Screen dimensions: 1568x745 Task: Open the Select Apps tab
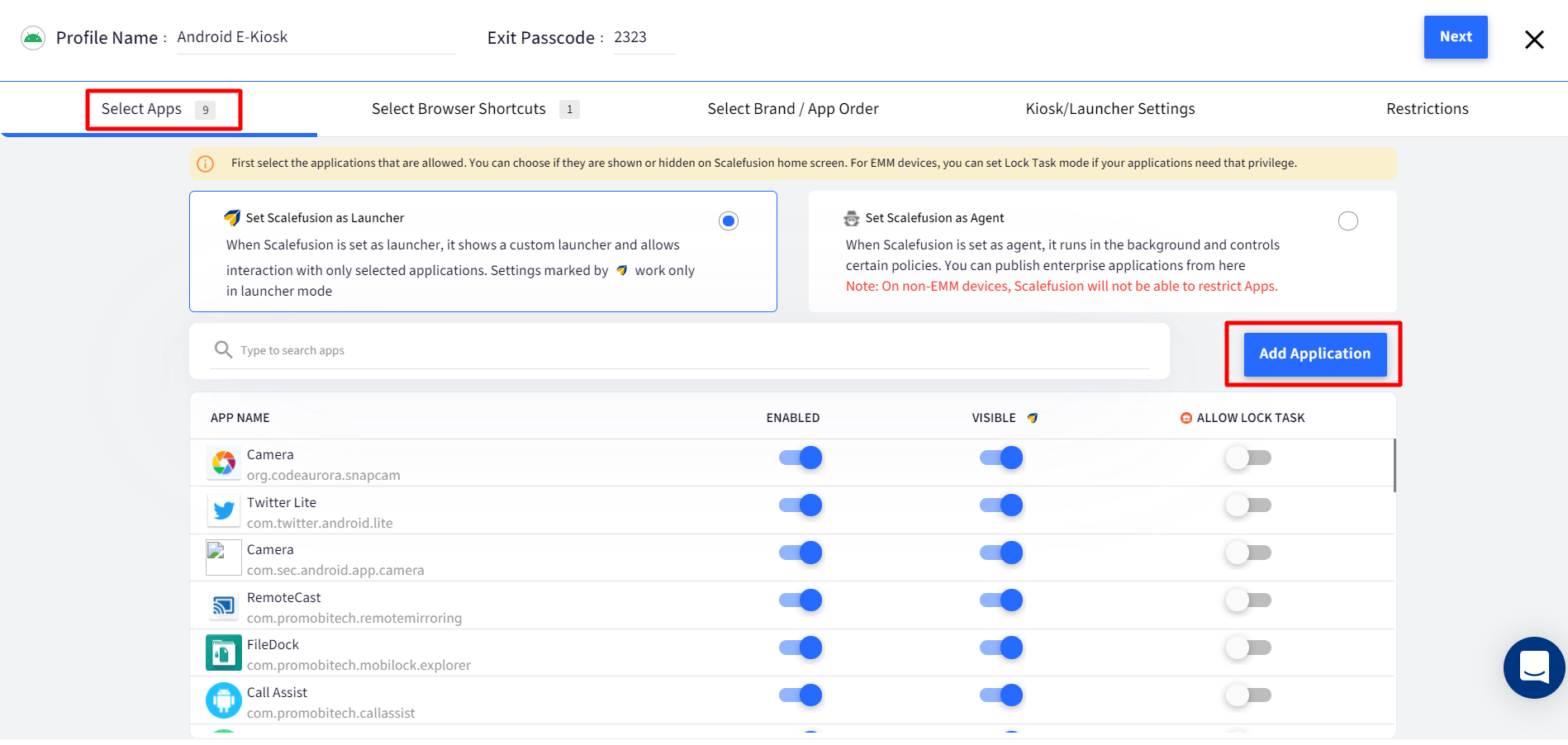(x=159, y=109)
